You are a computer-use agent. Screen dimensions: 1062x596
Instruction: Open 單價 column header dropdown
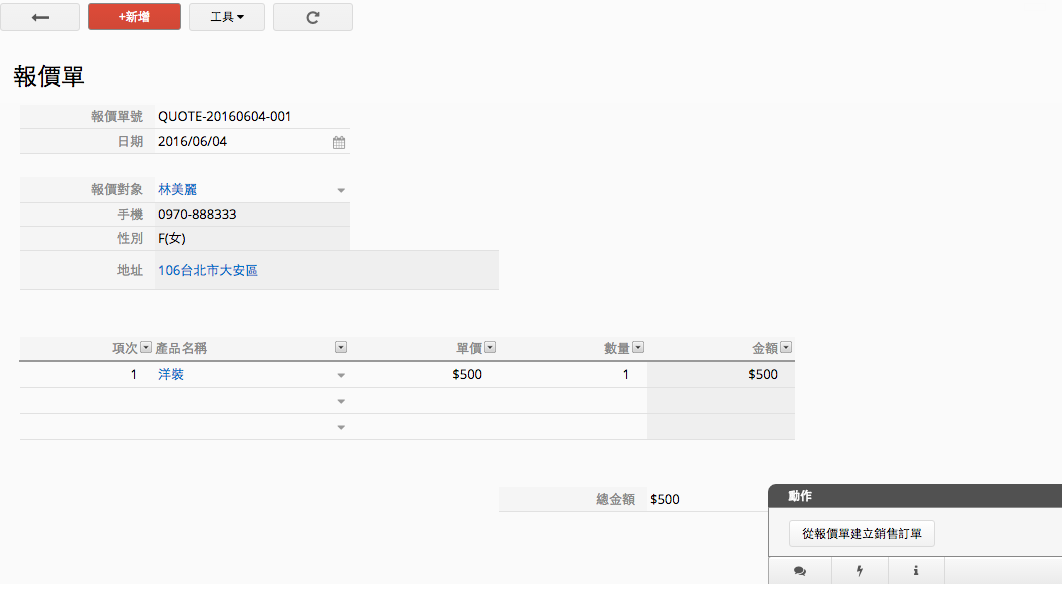[x=490, y=348]
